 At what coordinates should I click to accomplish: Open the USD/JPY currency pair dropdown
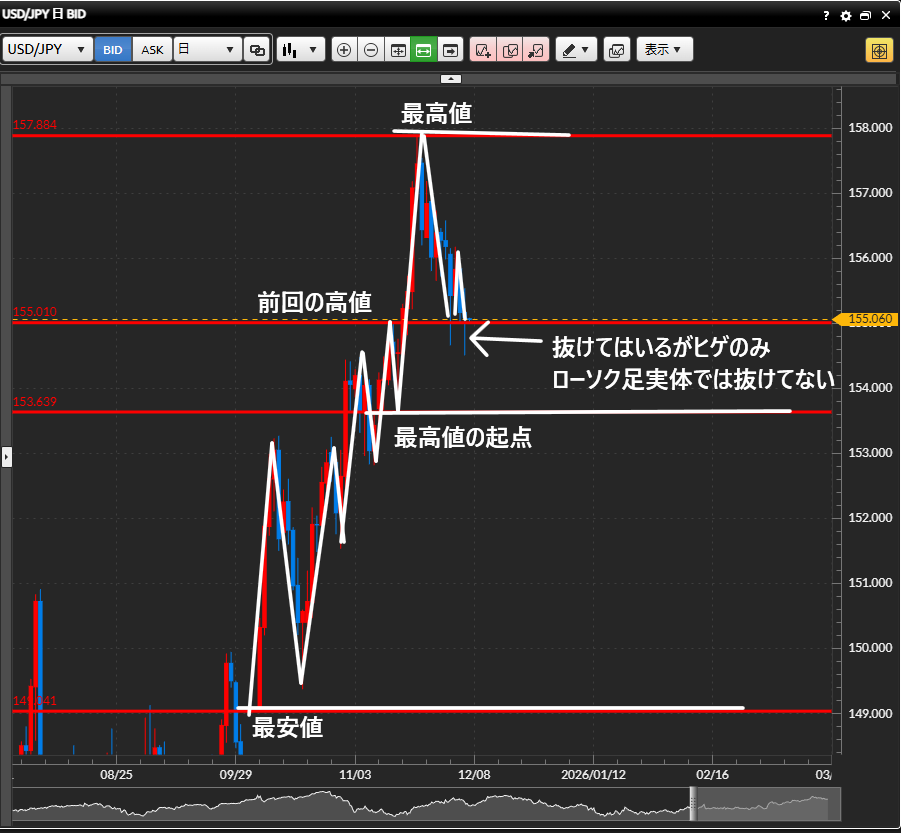[x=48, y=50]
